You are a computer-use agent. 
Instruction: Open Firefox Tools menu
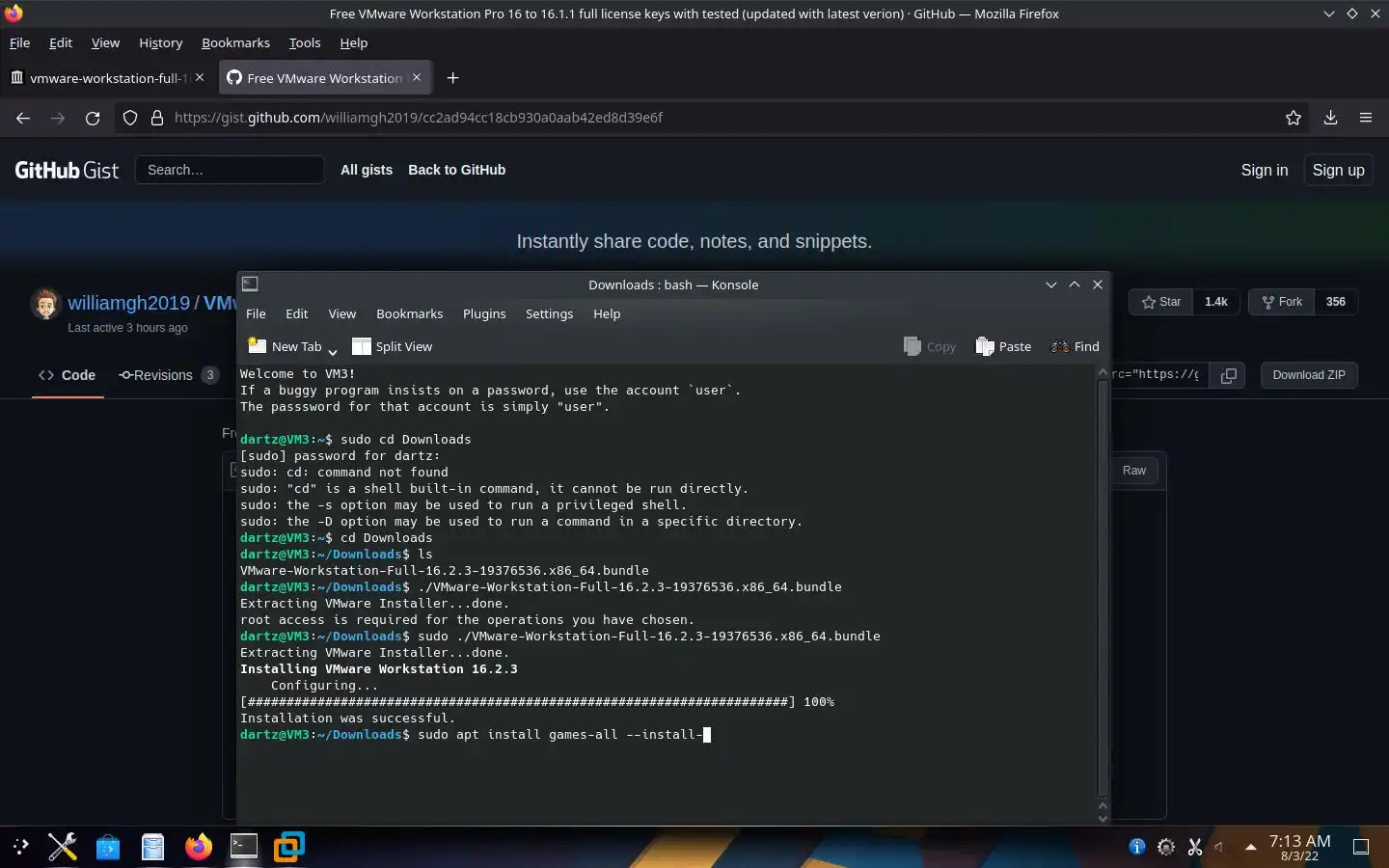click(x=305, y=42)
